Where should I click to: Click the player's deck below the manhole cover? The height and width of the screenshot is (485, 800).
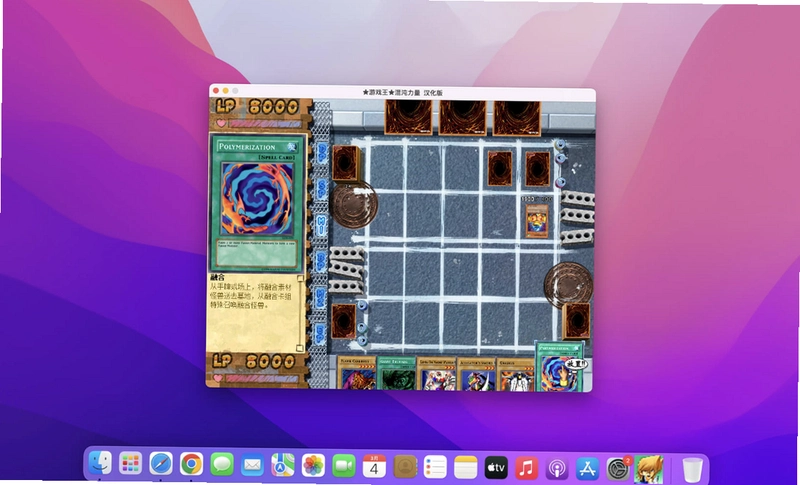576,321
